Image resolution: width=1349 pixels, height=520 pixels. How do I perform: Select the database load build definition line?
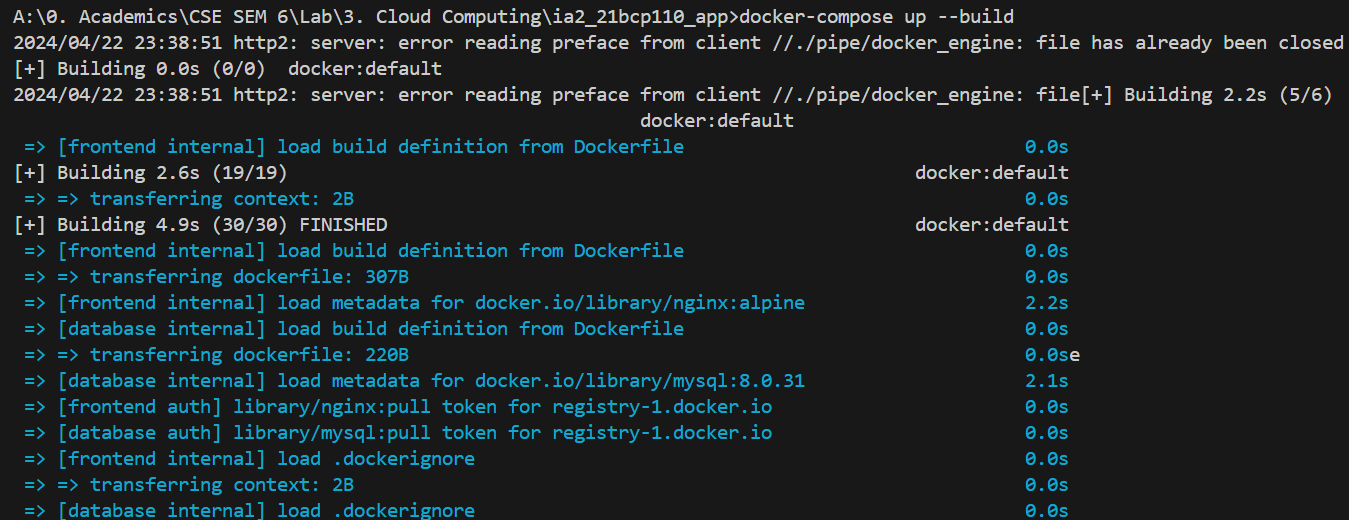pyautogui.click(x=370, y=328)
